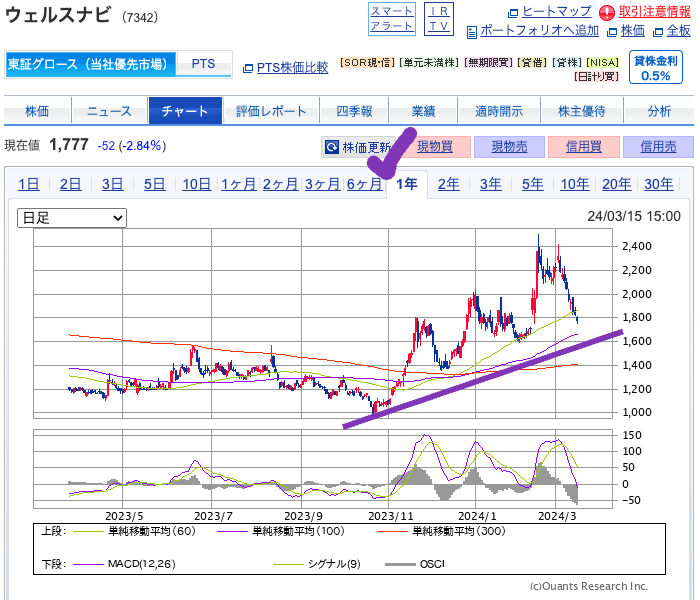Select the 6ヶ月 chart period
The image size is (700, 600).
[364, 184]
